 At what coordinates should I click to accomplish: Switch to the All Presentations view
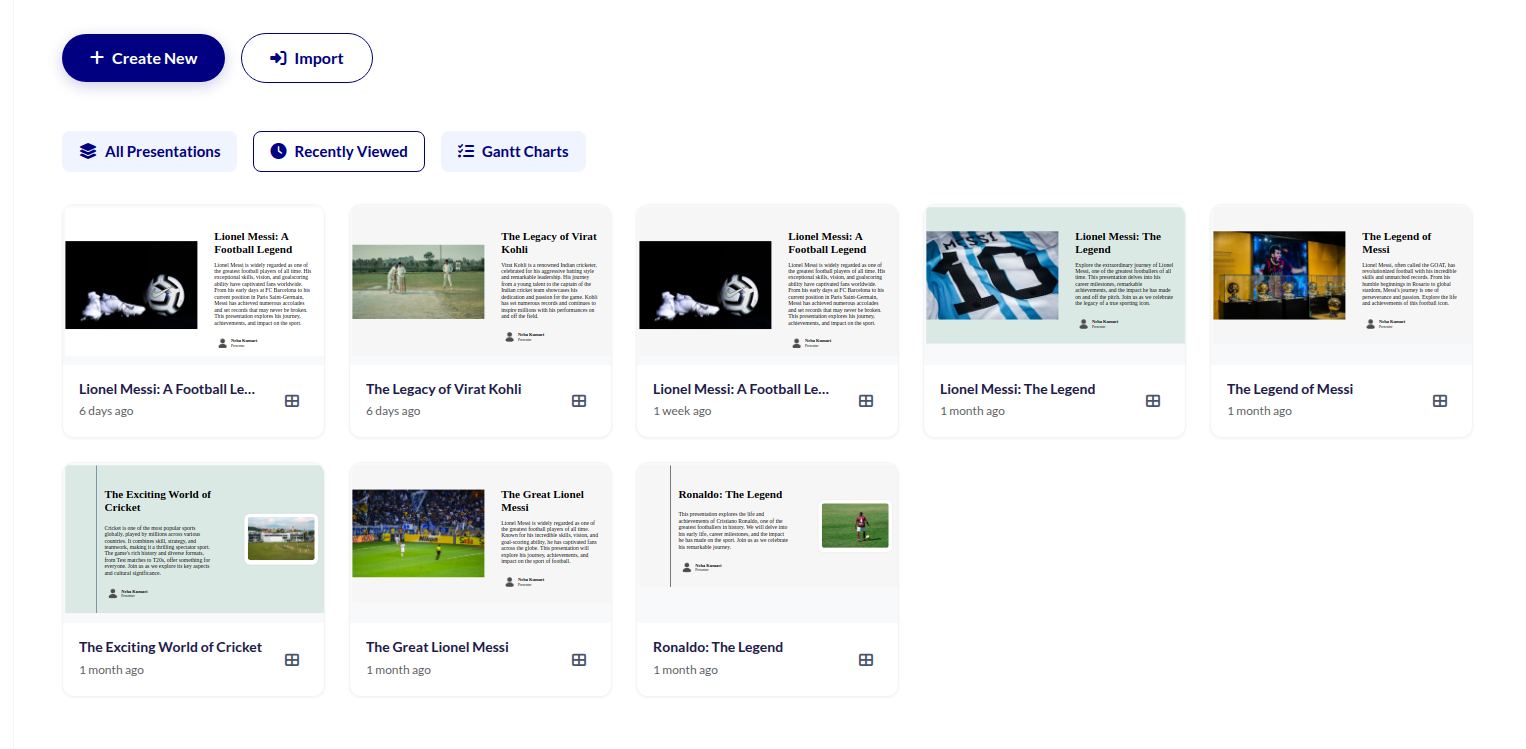tap(149, 151)
